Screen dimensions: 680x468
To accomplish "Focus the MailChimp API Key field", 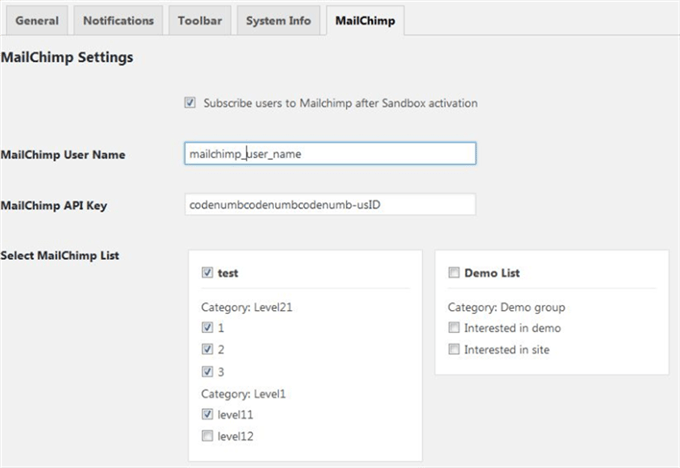I will coord(330,204).
